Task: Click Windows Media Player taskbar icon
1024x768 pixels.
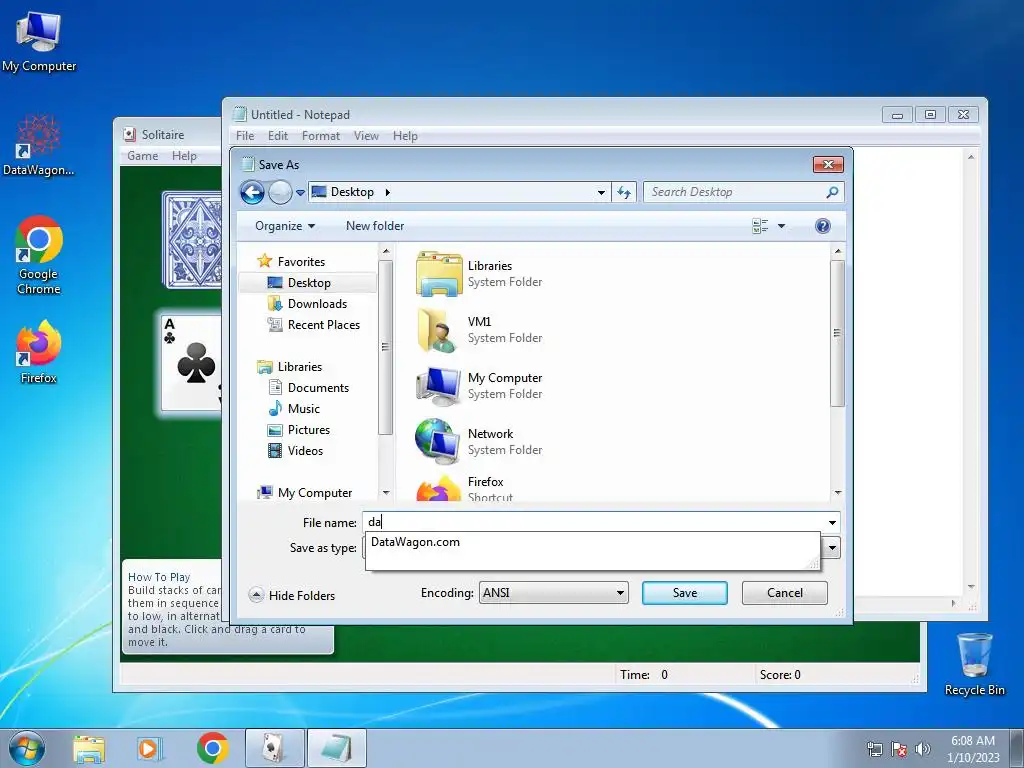Action: point(150,748)
